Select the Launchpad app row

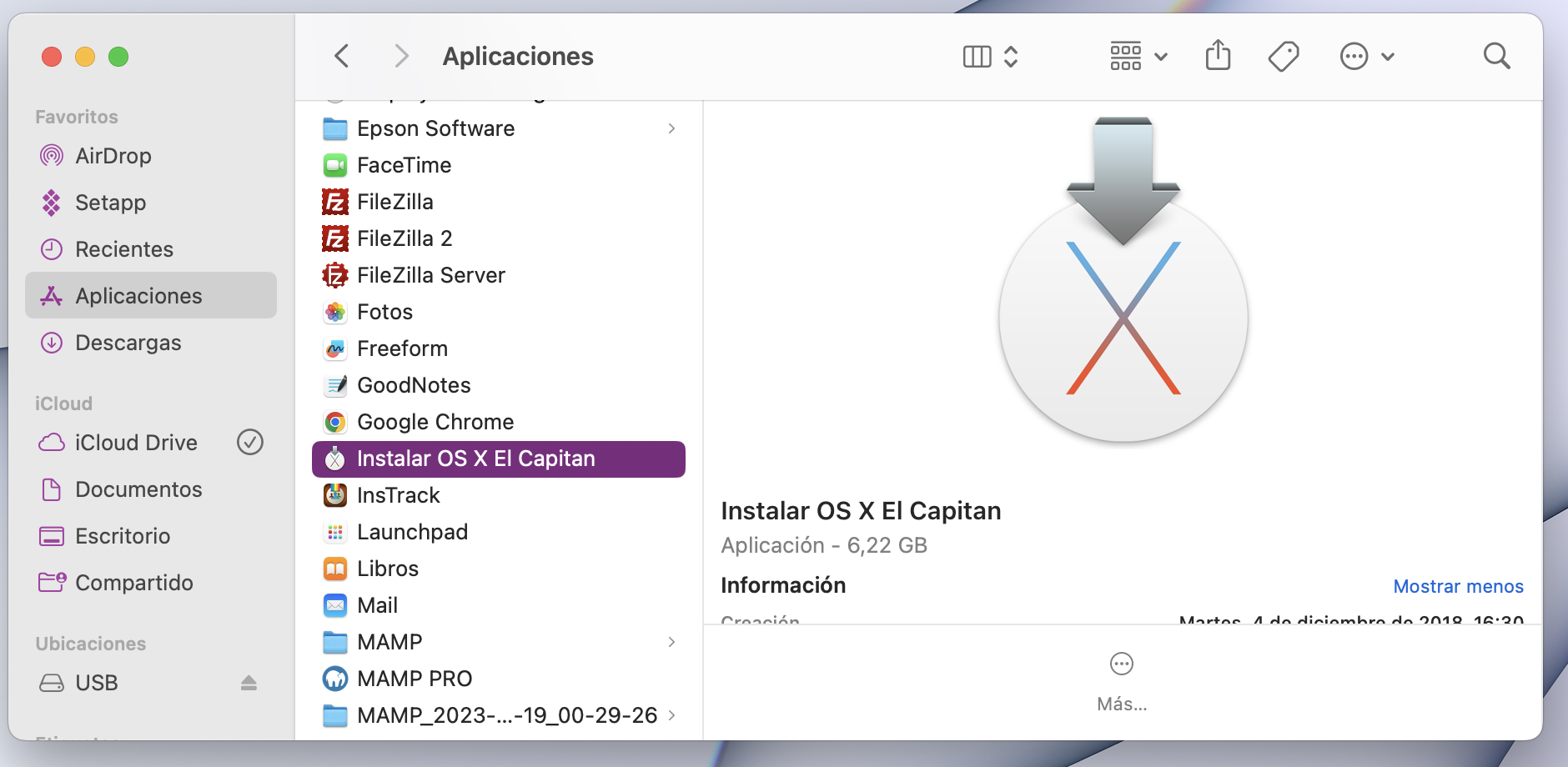click(412, 532)
